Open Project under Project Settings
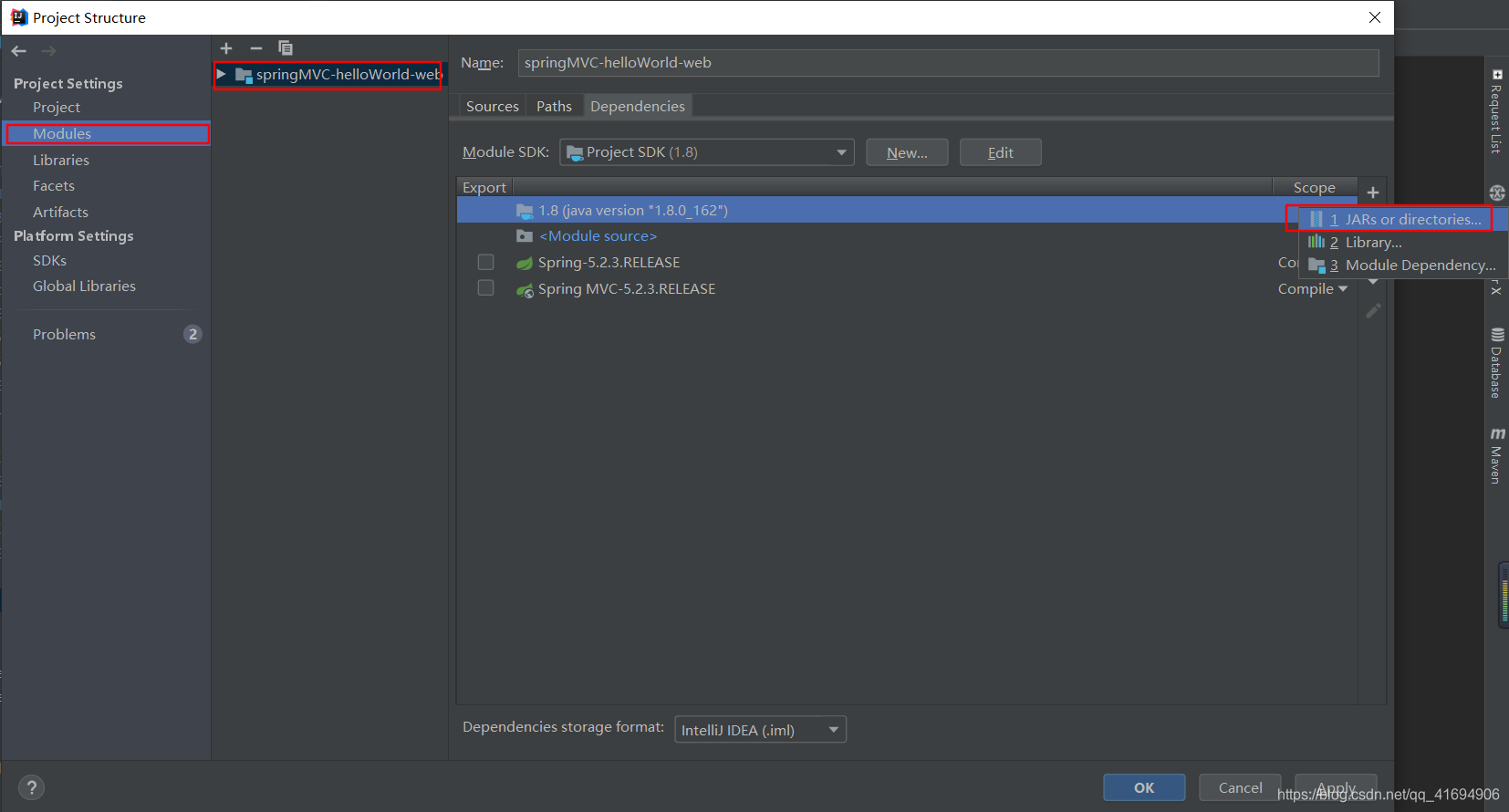1509x812 pixels. coord(57,108)
